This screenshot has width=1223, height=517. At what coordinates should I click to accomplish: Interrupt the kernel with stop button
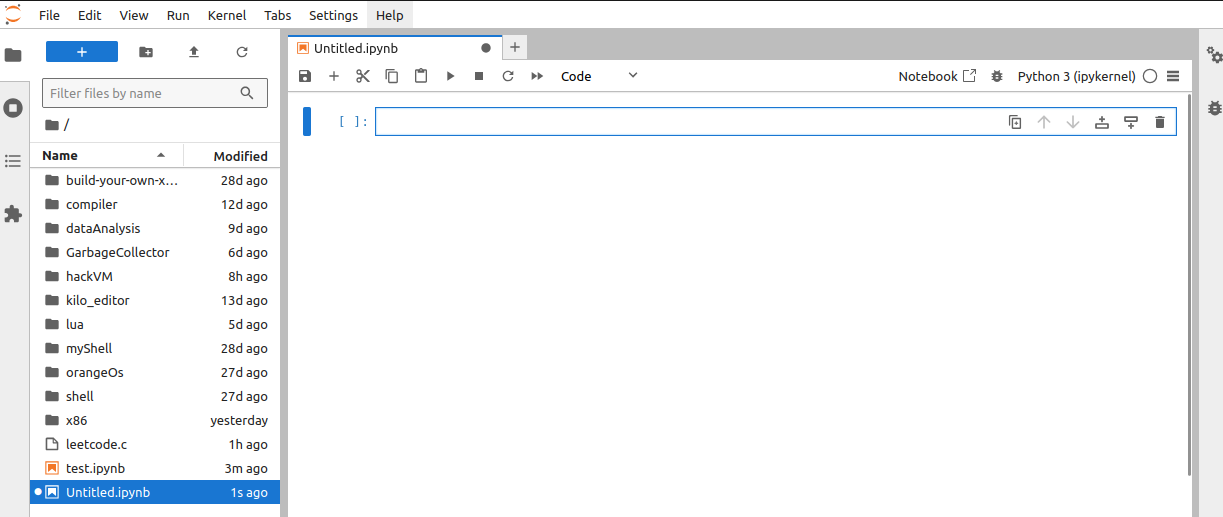click(x=479, y=76)
